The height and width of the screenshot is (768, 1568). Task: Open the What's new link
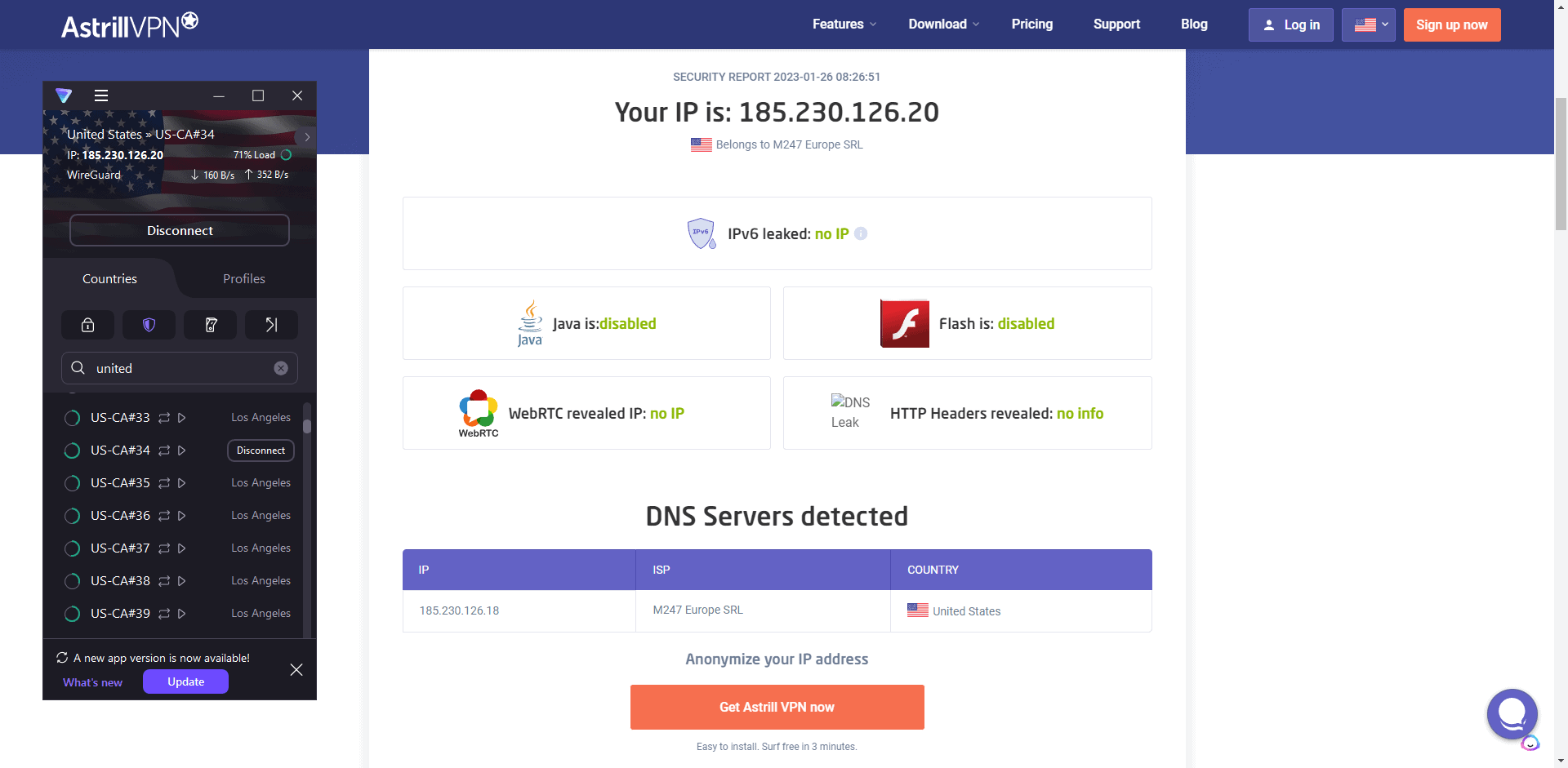coord(93,682)
